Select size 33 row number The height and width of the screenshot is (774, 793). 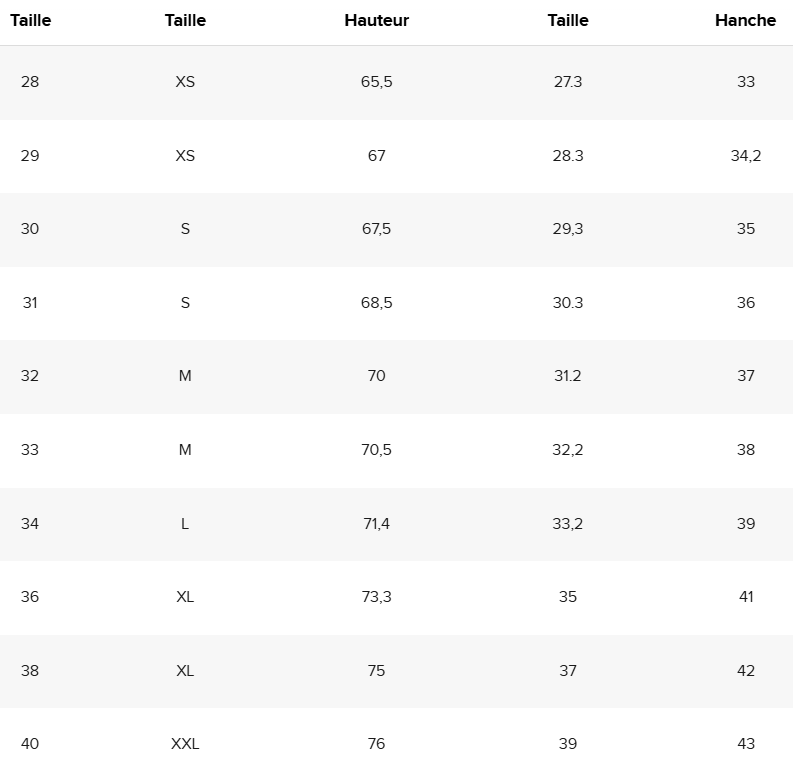[x=30, y=450]
